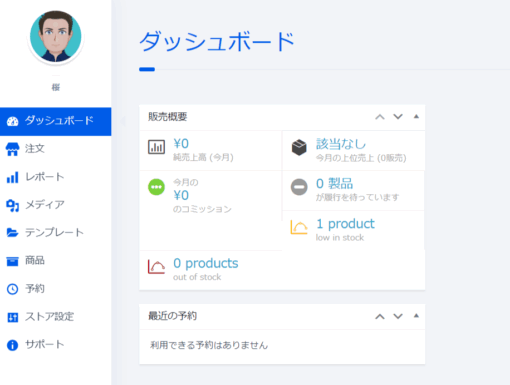
Task: Click the 今月の label above commission
Action: [x=185, y=182]
